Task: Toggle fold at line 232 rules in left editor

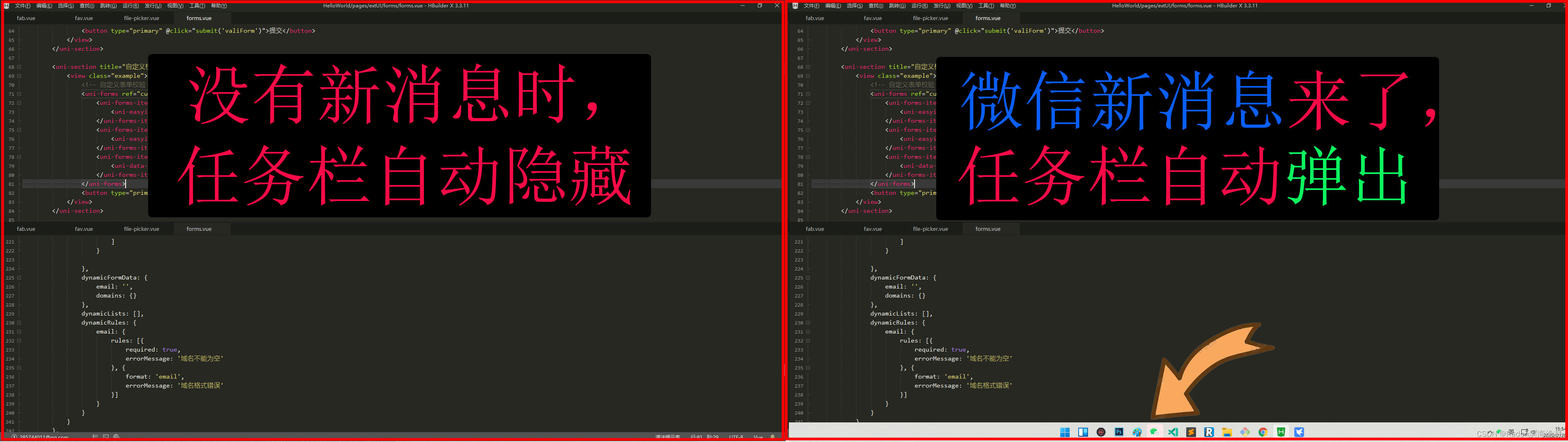Action: [20, 341]
